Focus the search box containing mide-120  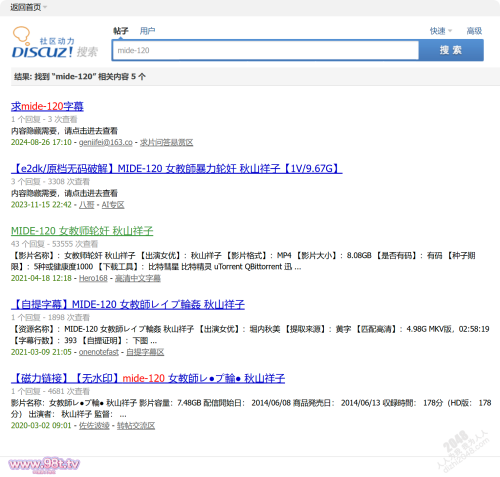(x=265, y=50)
